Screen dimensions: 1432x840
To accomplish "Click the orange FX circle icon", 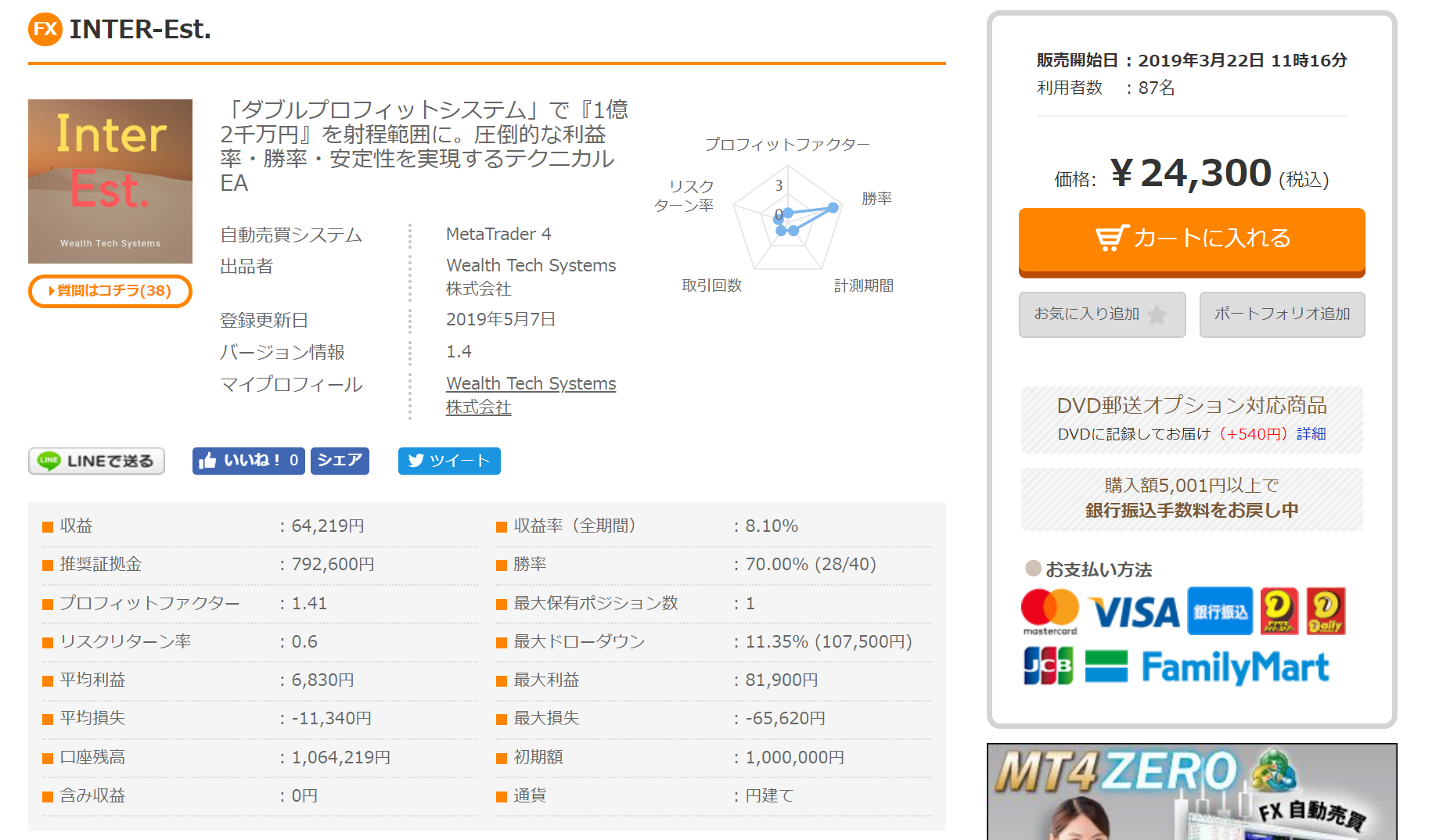I will [x=45, y=30].
